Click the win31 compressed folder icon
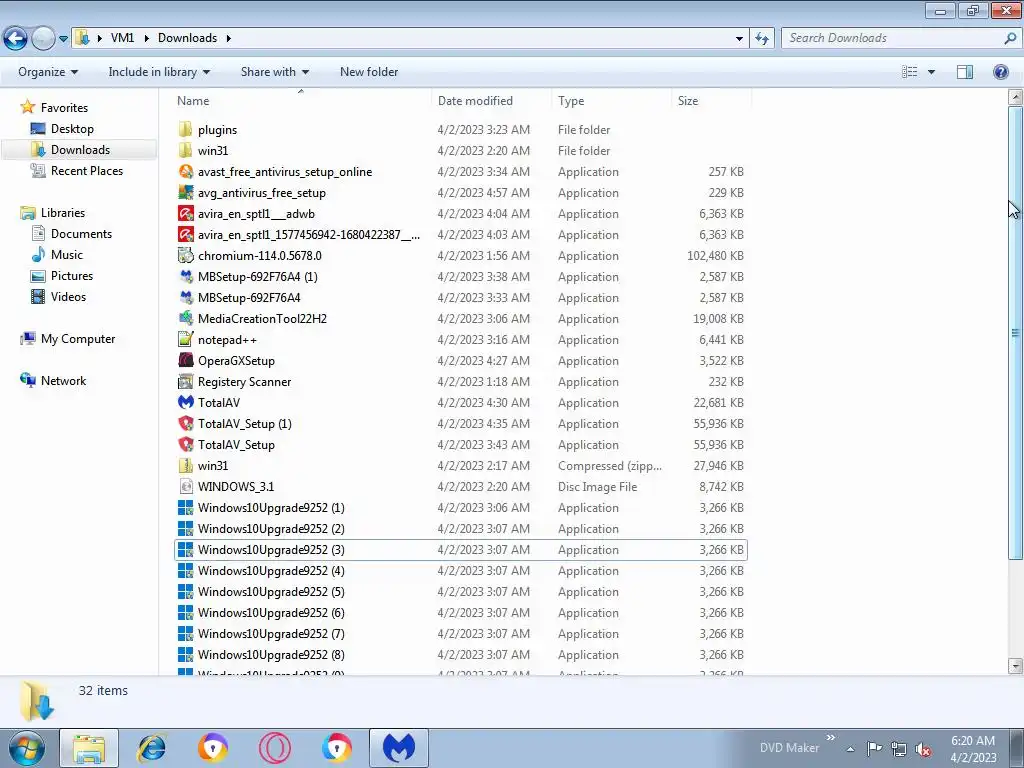The width and height of the screenshot is (1024, 768). [185, 466]
